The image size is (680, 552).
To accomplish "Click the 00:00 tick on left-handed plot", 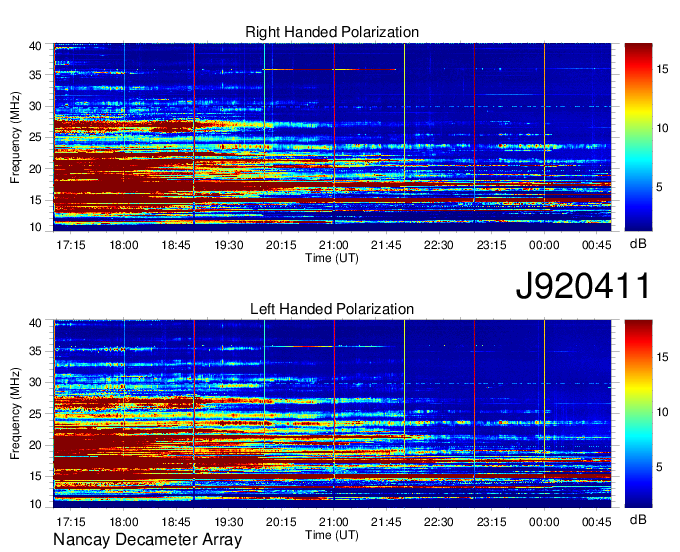I will [544, 522].
